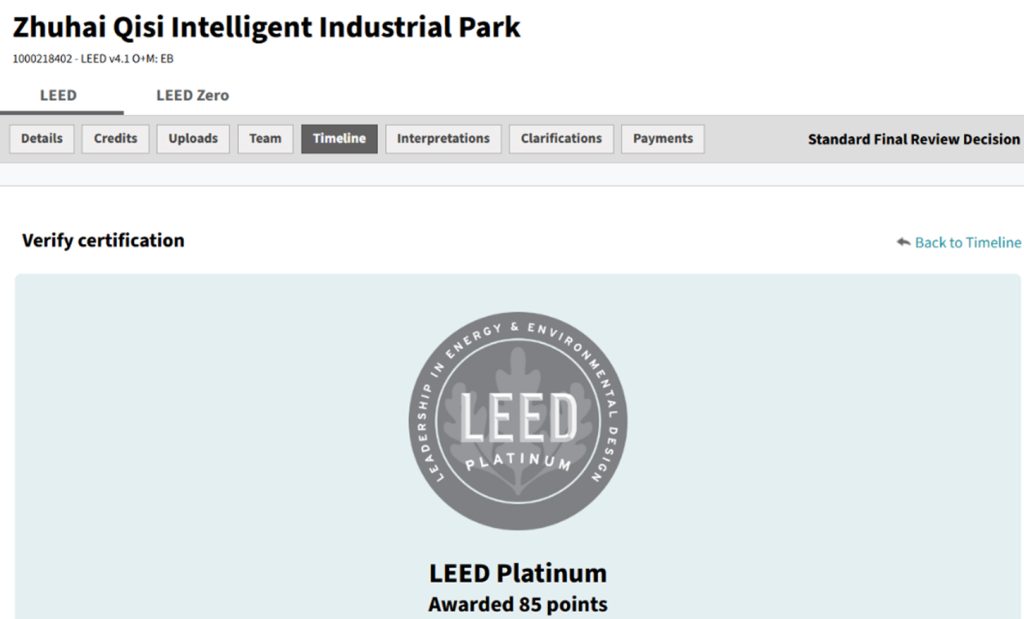Click the LEED Platinum certification badge
The width and height of the screenshot is (1024, 619).
[518, 420]
